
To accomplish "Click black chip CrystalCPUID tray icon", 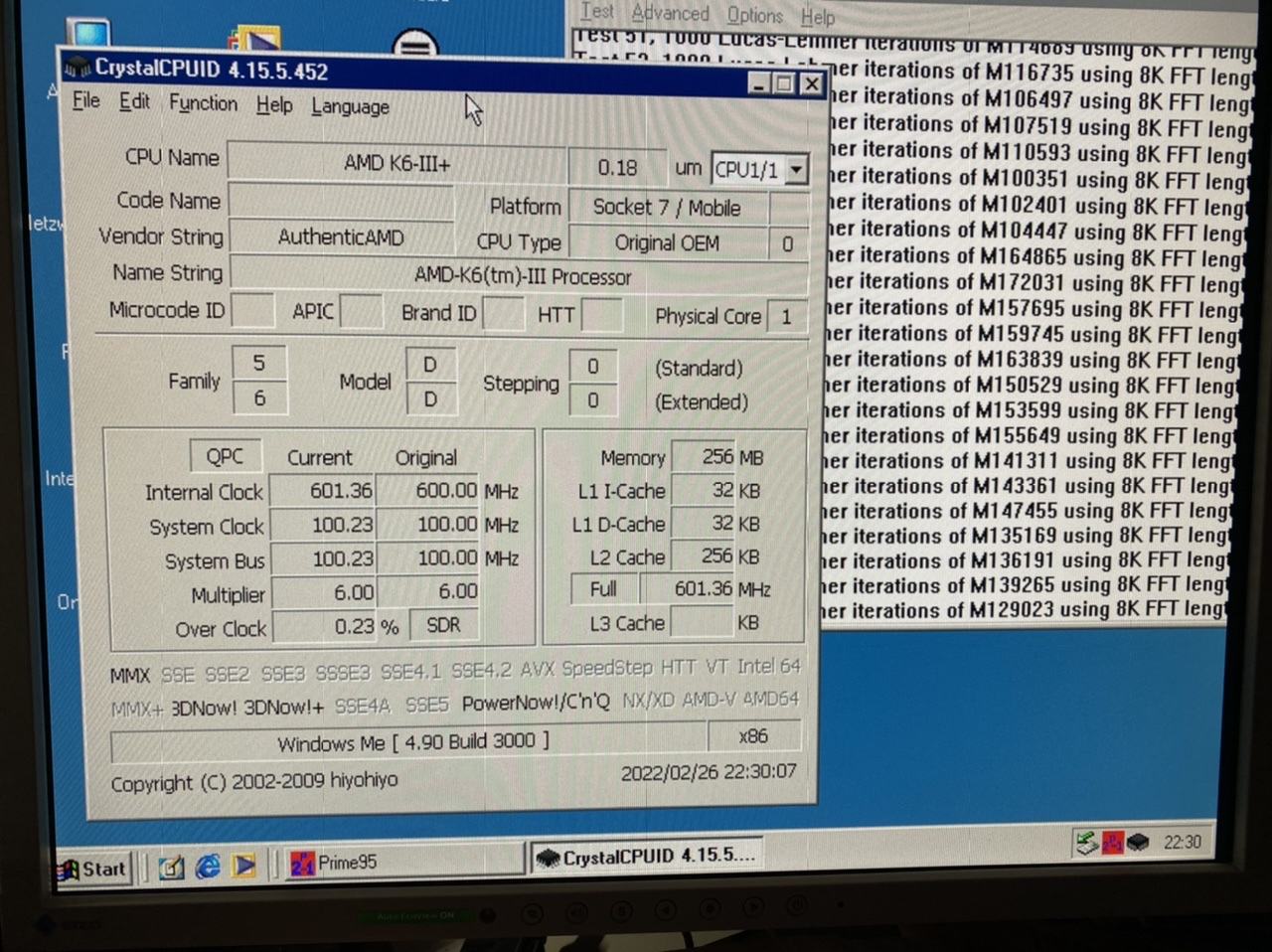I will (1138, 843).
